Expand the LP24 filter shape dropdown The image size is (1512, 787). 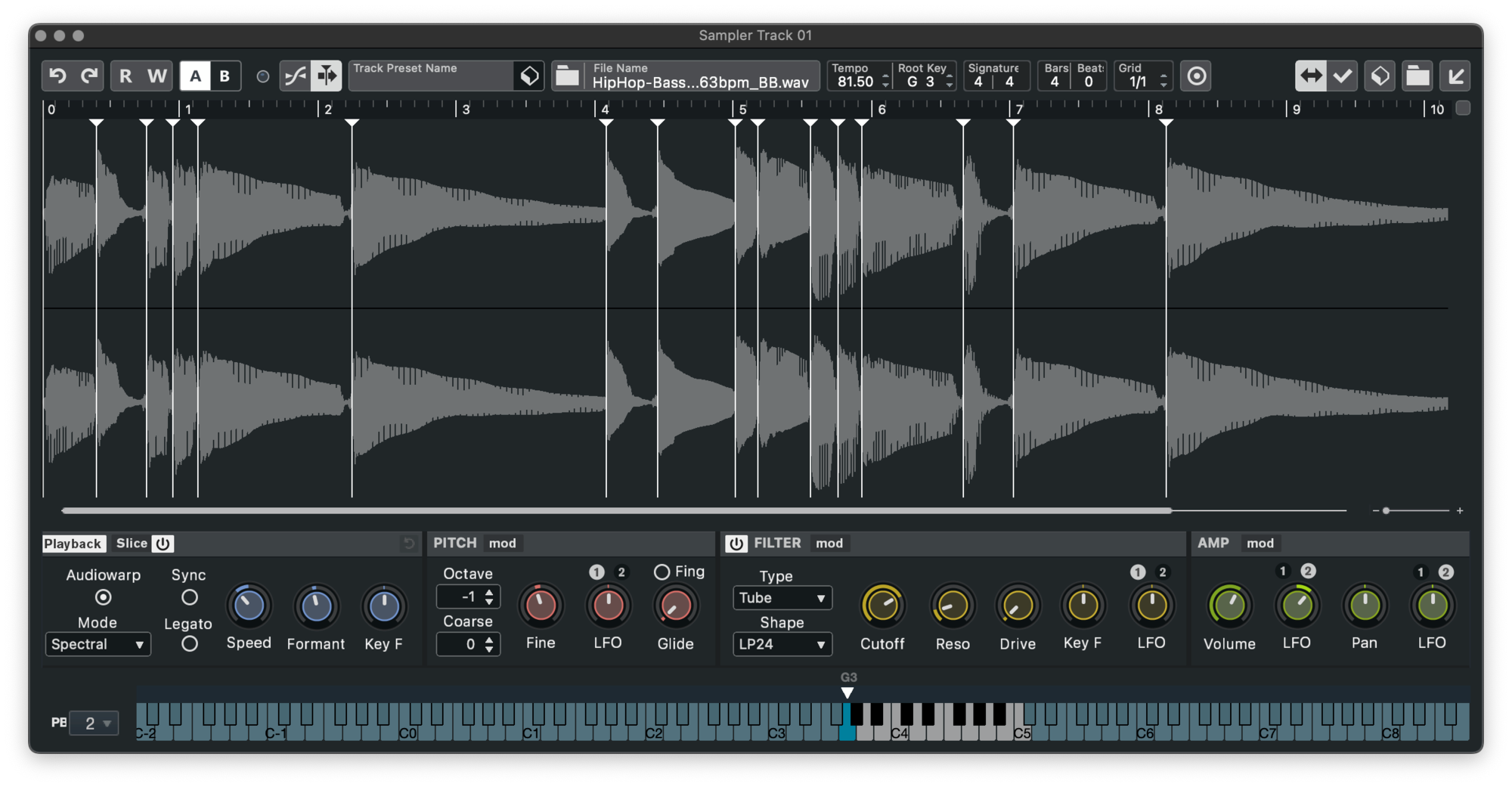coord(782,644)
